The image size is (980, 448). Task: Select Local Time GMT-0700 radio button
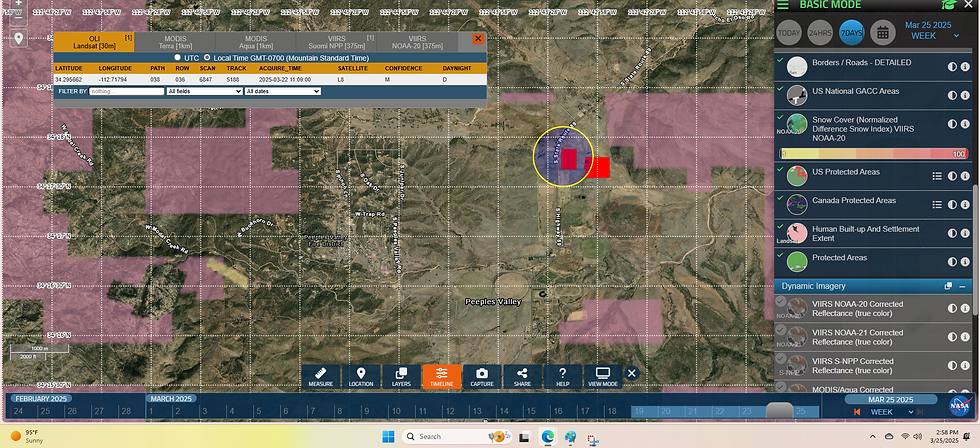(207, 57)
